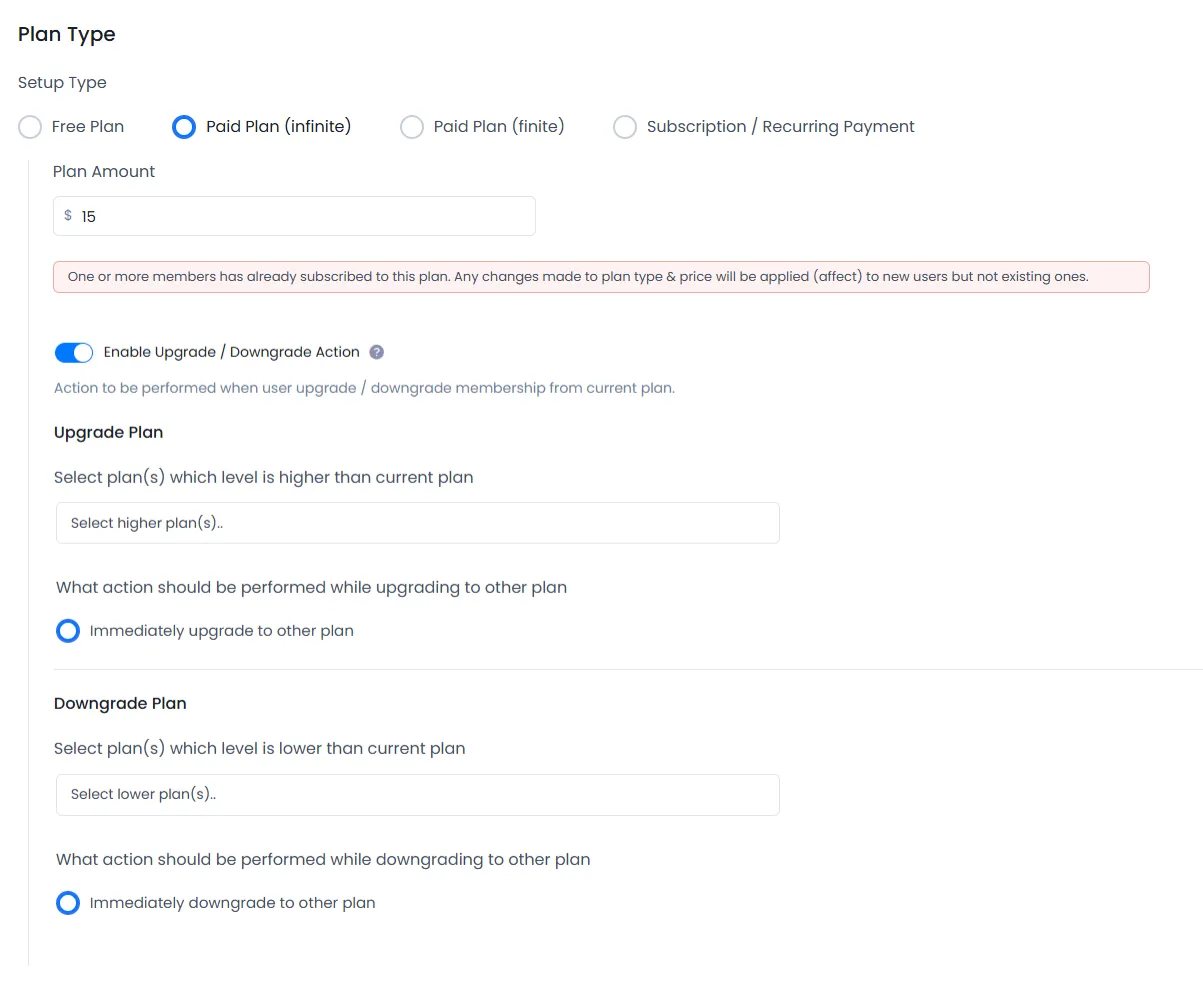This screenshot has height=987, width=1203.
Task: Click the Plan Type section heading
Action: pos(67,34)
